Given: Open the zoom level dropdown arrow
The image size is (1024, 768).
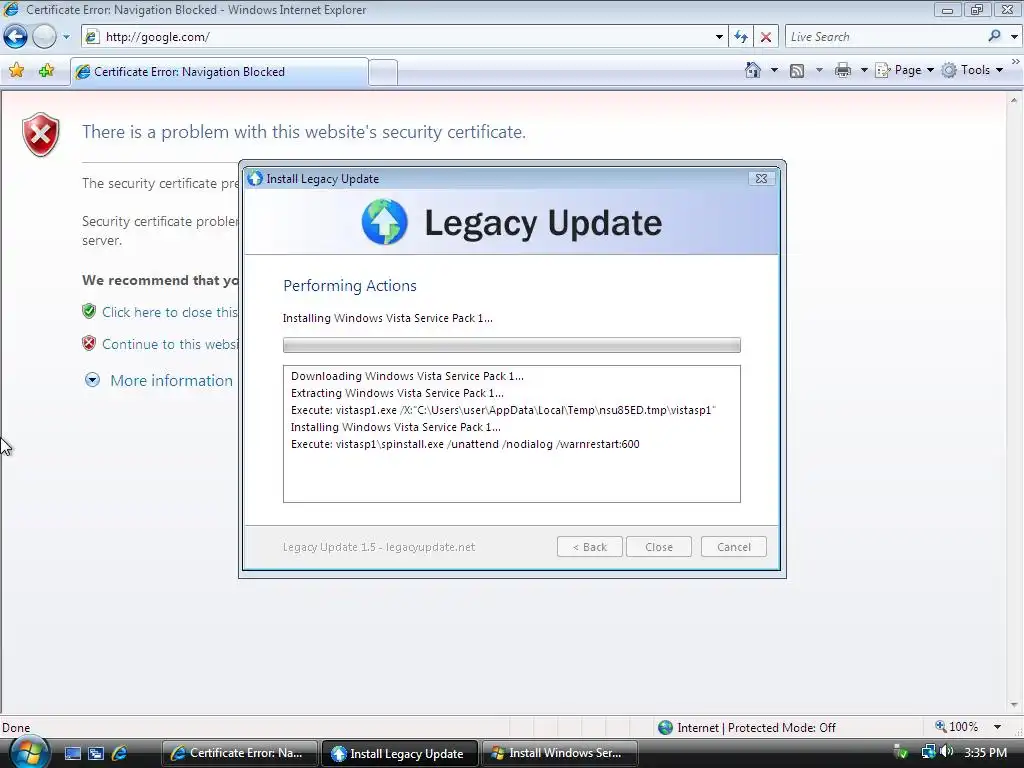Looking at the screenshot, I should click(997, 727).
